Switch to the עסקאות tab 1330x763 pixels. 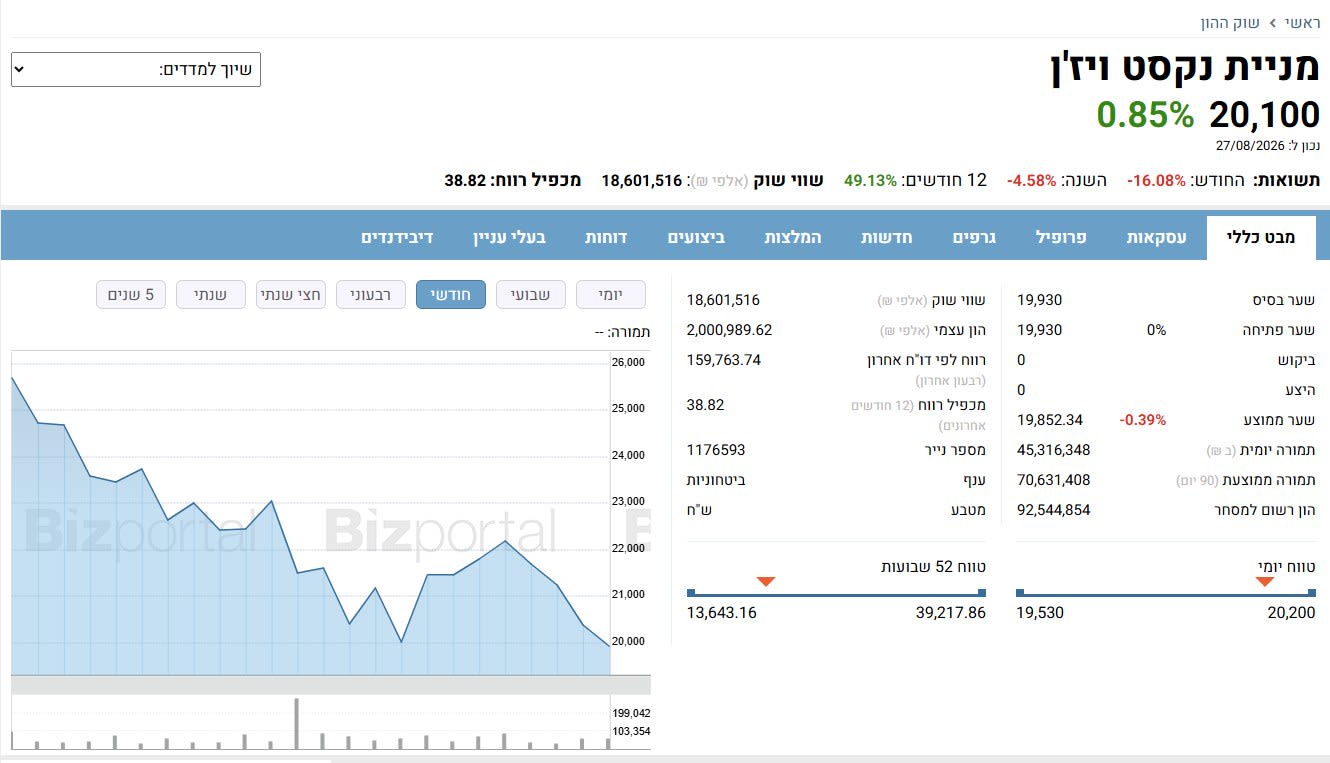1157,237
